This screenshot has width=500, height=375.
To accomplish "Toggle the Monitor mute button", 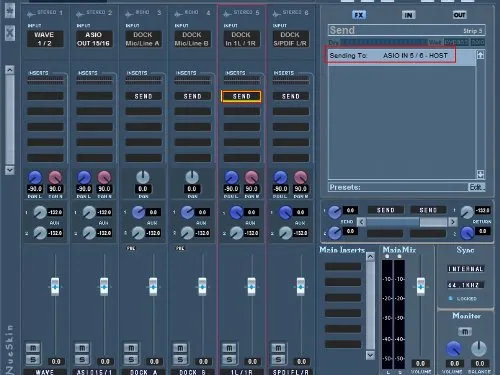I will tap(465, 331).
